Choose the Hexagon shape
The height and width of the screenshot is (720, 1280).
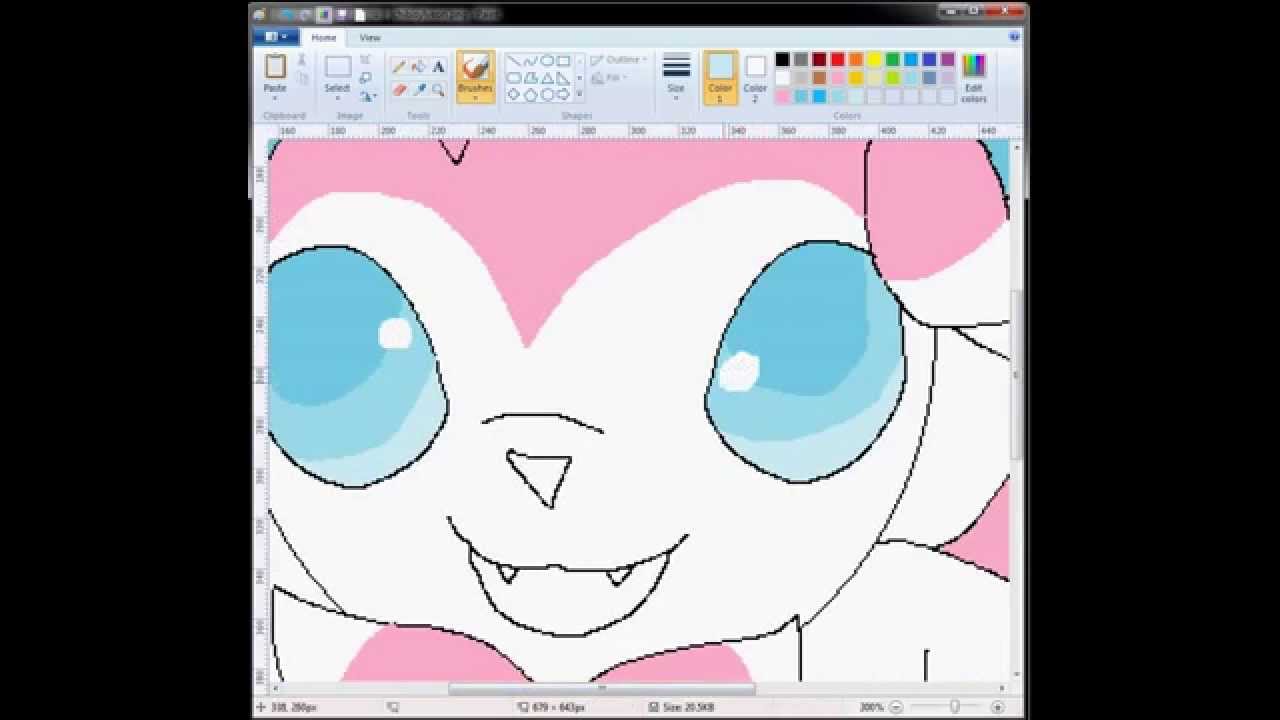pos(547,95)
